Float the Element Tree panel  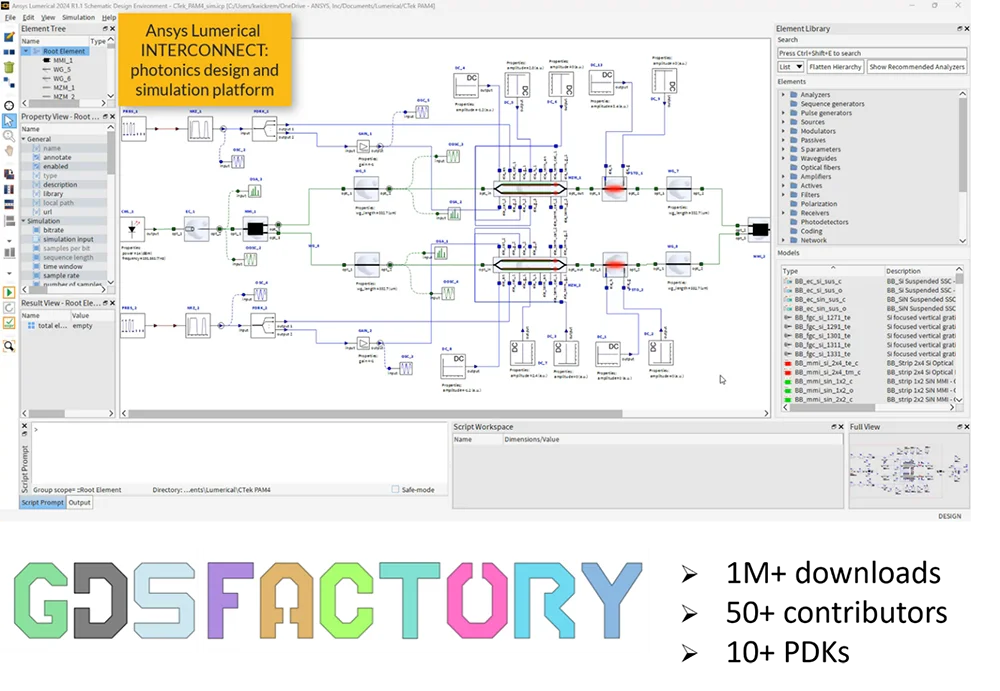(105, 29)
